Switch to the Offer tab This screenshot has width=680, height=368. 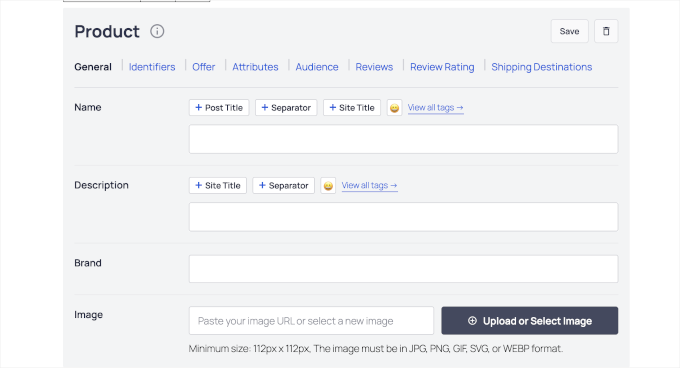(203, 67)
